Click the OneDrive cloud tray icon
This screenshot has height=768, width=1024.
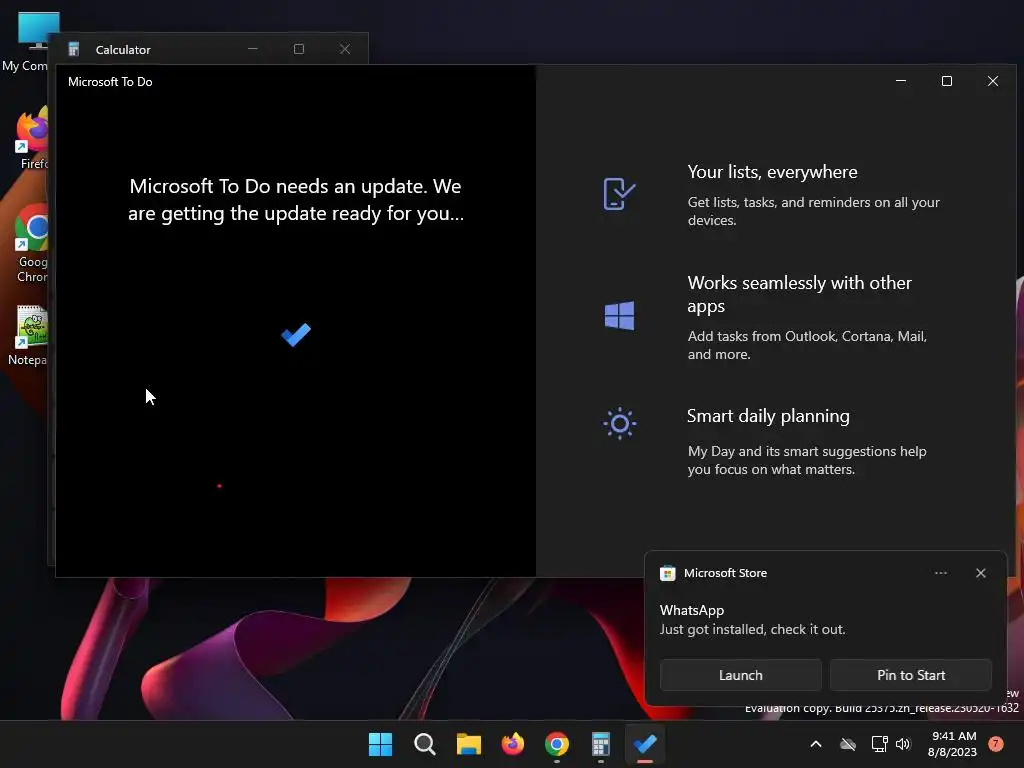click(848, 744)
